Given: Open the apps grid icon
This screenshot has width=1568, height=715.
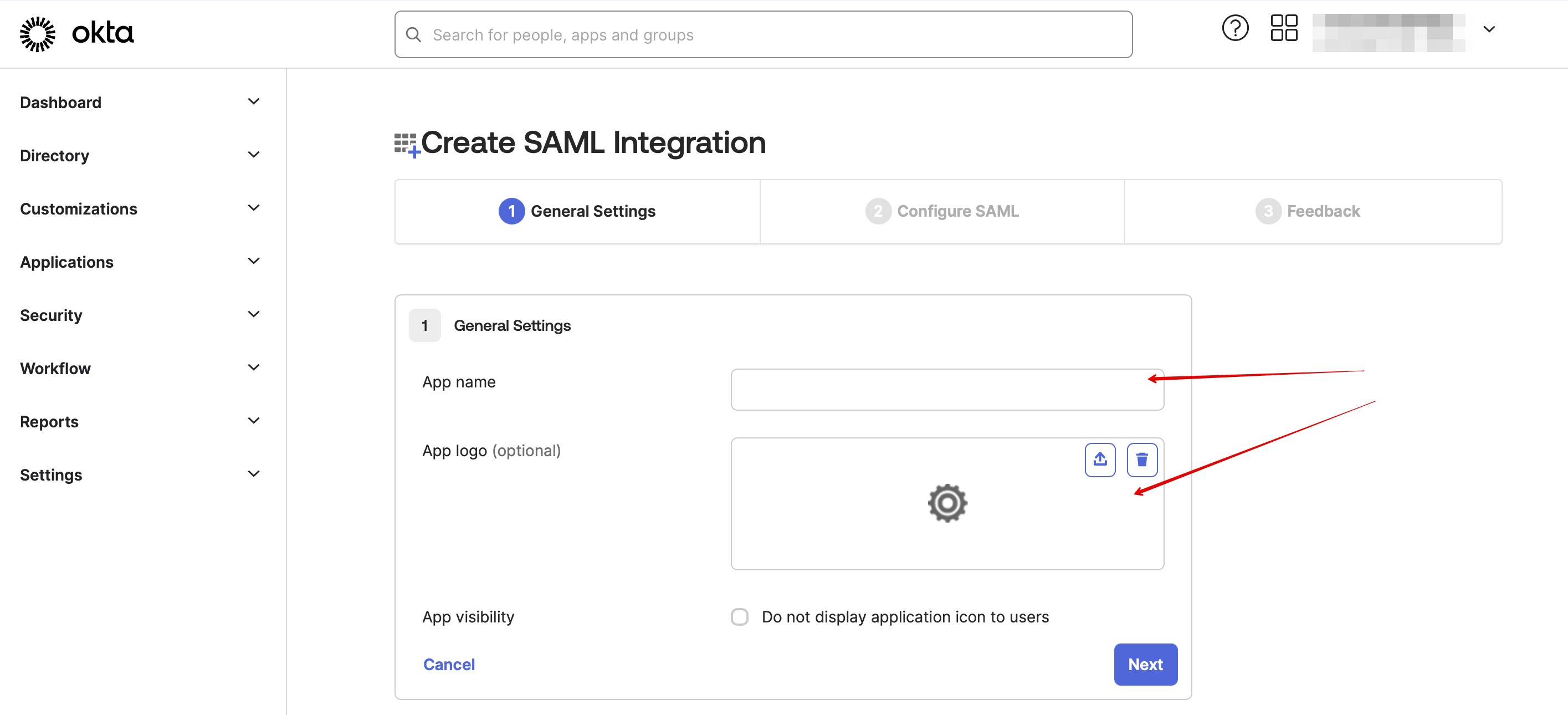Looking at the screenshot, I should 1283,29.
